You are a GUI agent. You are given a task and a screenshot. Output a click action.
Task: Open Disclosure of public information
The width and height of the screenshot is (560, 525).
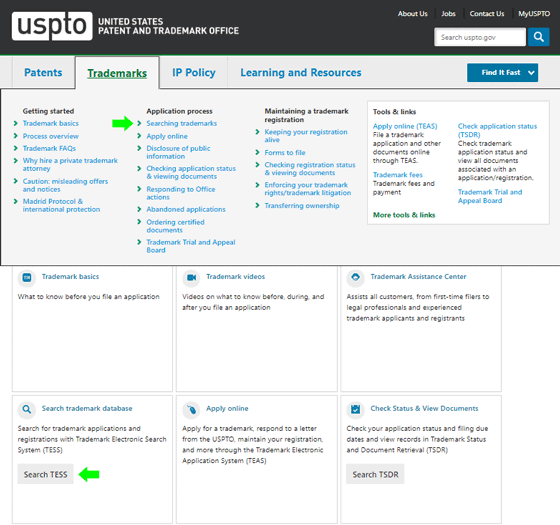(x=178, y=152)
